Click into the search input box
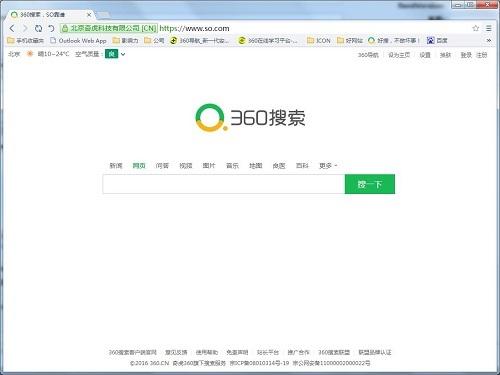The height and width of the screenshot is (375, 500). click(x=224, y=184)
